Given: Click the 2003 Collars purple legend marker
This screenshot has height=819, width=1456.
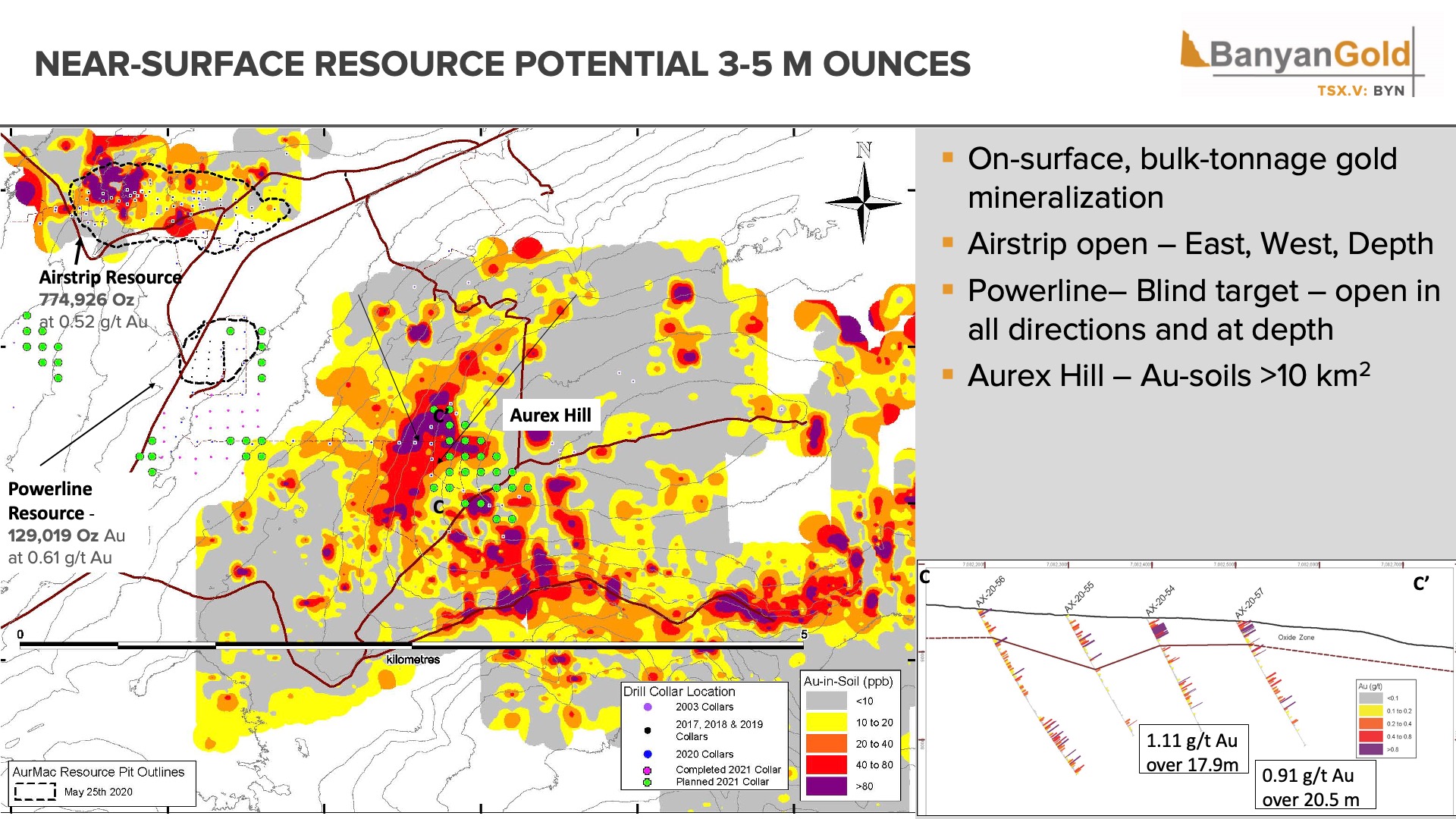Looking at the screenshot, I should point(648,707).
